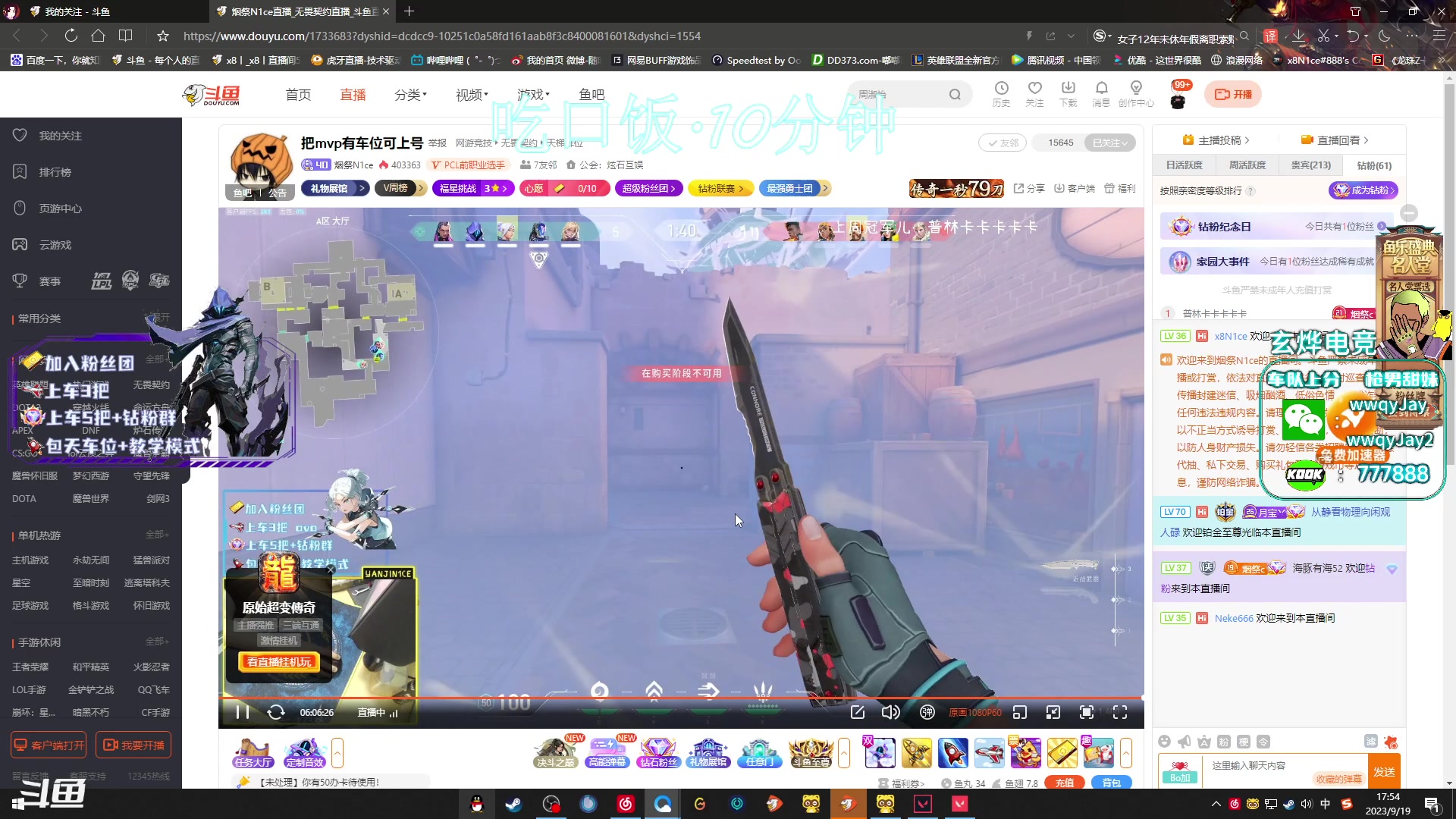Expand the gift list arrow at far right

[1126, 753]
